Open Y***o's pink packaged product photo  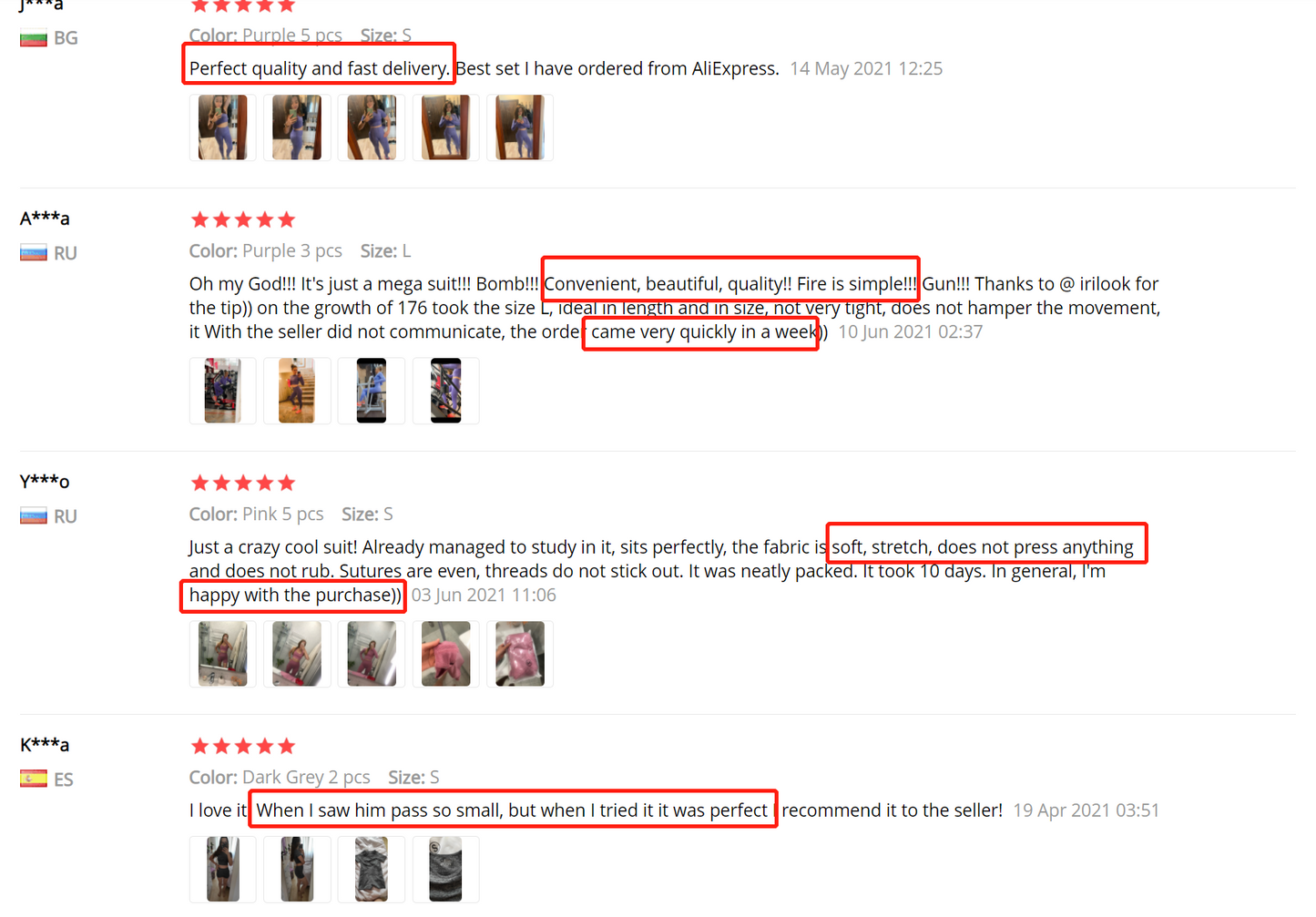[x=445, y=654]
